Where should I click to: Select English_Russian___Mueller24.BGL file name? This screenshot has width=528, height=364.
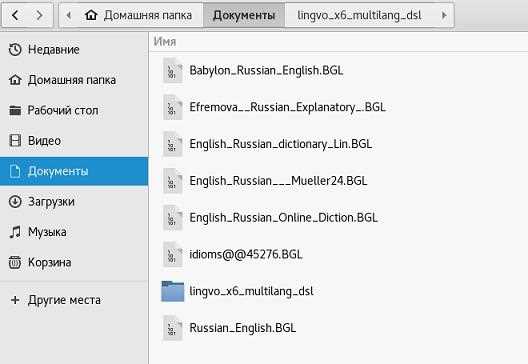[x=278, y=181]
